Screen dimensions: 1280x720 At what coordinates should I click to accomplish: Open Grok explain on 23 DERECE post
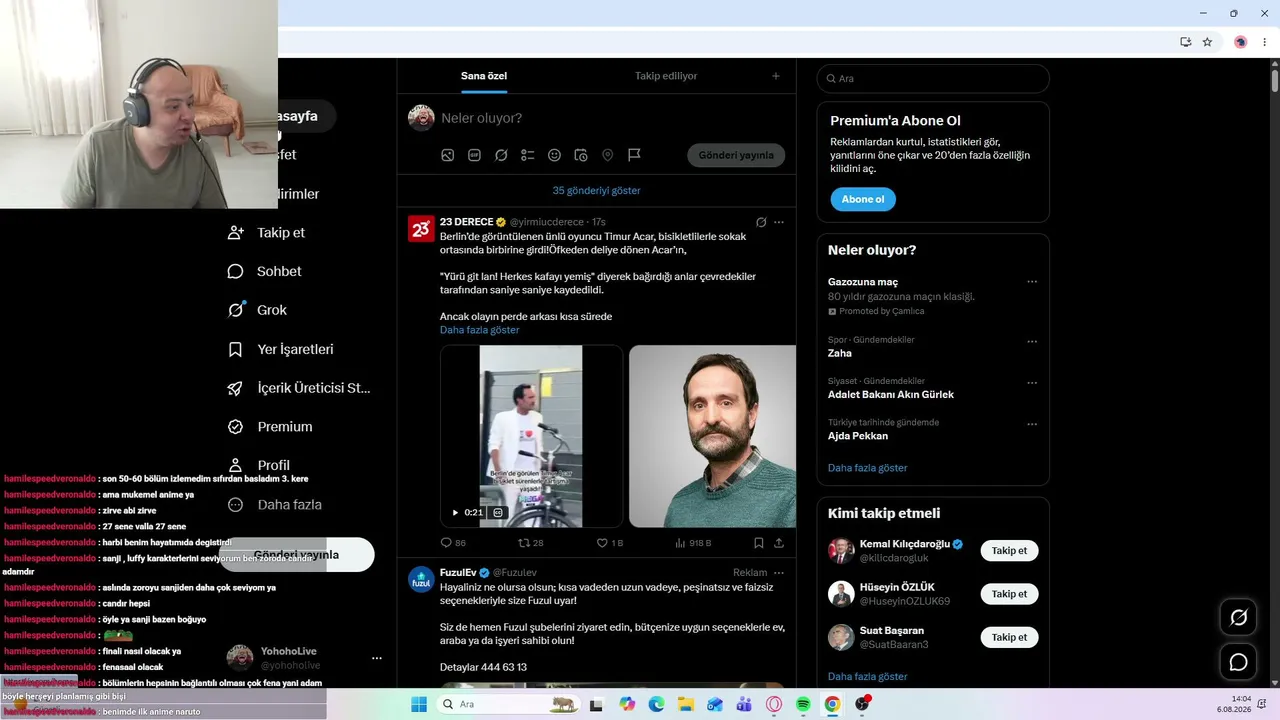click(761, 222)
